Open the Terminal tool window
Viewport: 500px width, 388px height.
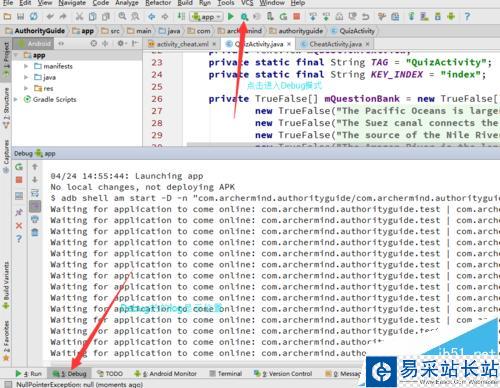[x=226, y=374]
